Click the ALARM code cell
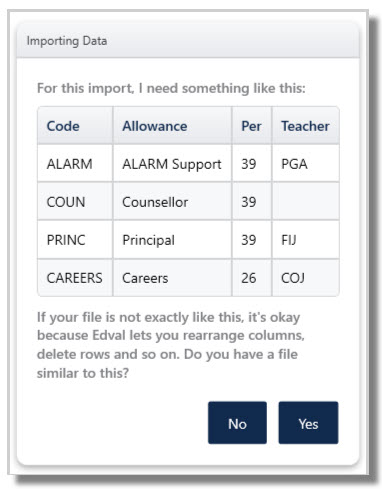 pyautogui.click(x=75, y=164)
